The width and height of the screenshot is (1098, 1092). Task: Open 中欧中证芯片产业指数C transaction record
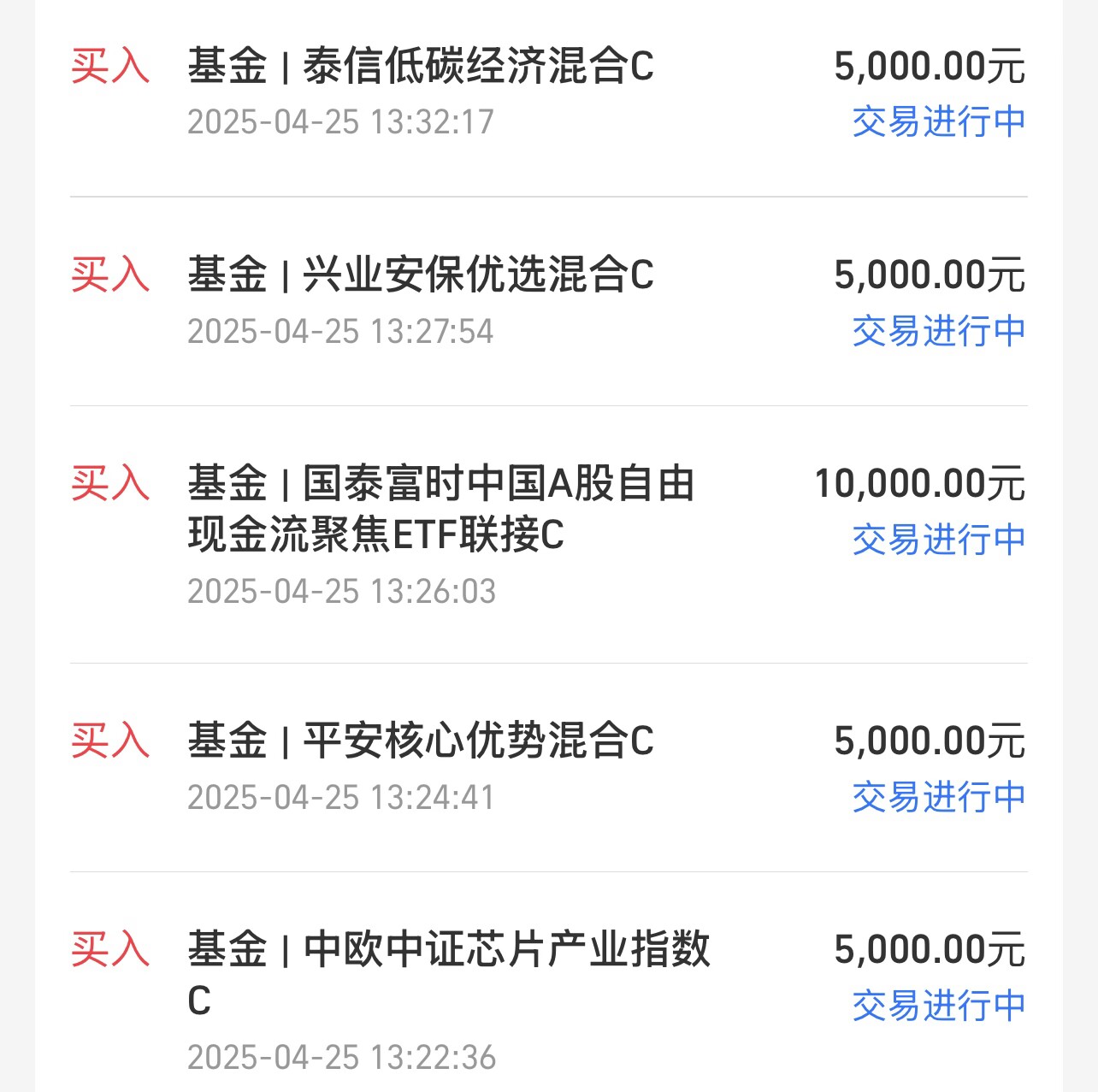(548, 983)
